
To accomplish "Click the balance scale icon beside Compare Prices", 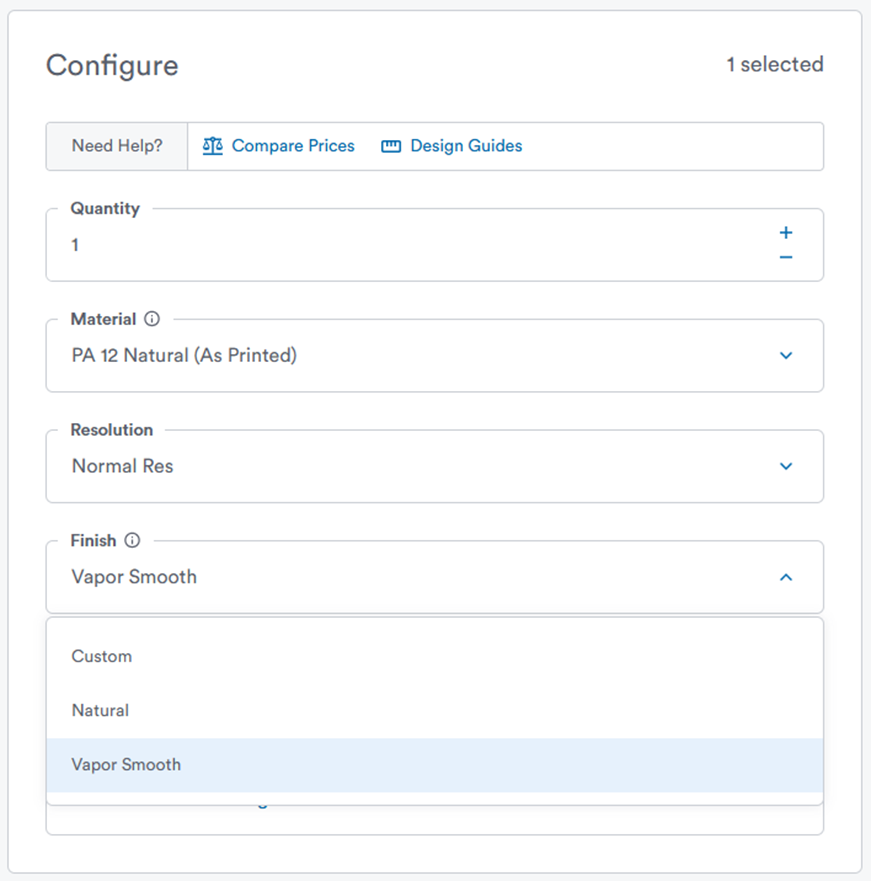I will [212, 146].
